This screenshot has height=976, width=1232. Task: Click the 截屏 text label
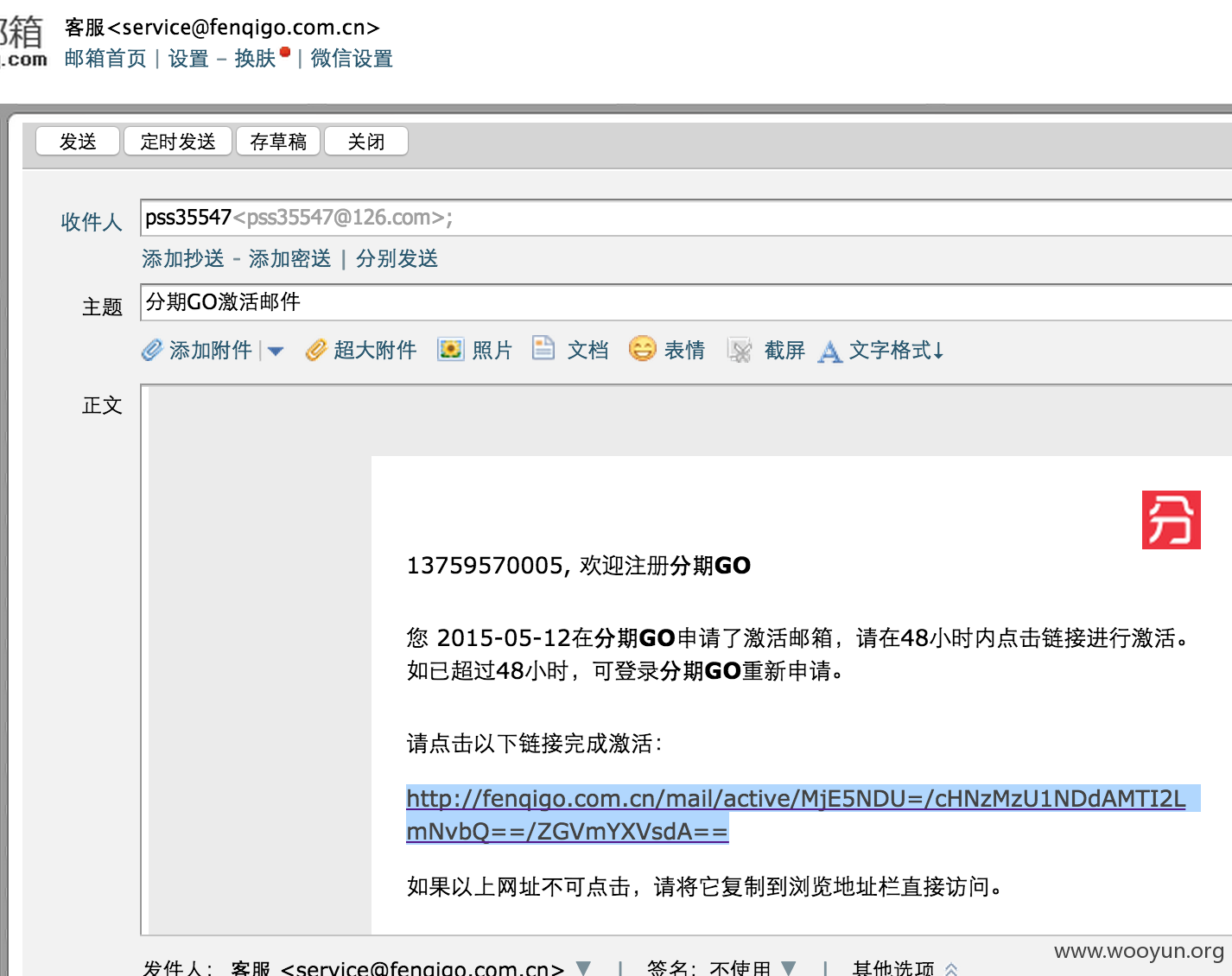[784, 350]
